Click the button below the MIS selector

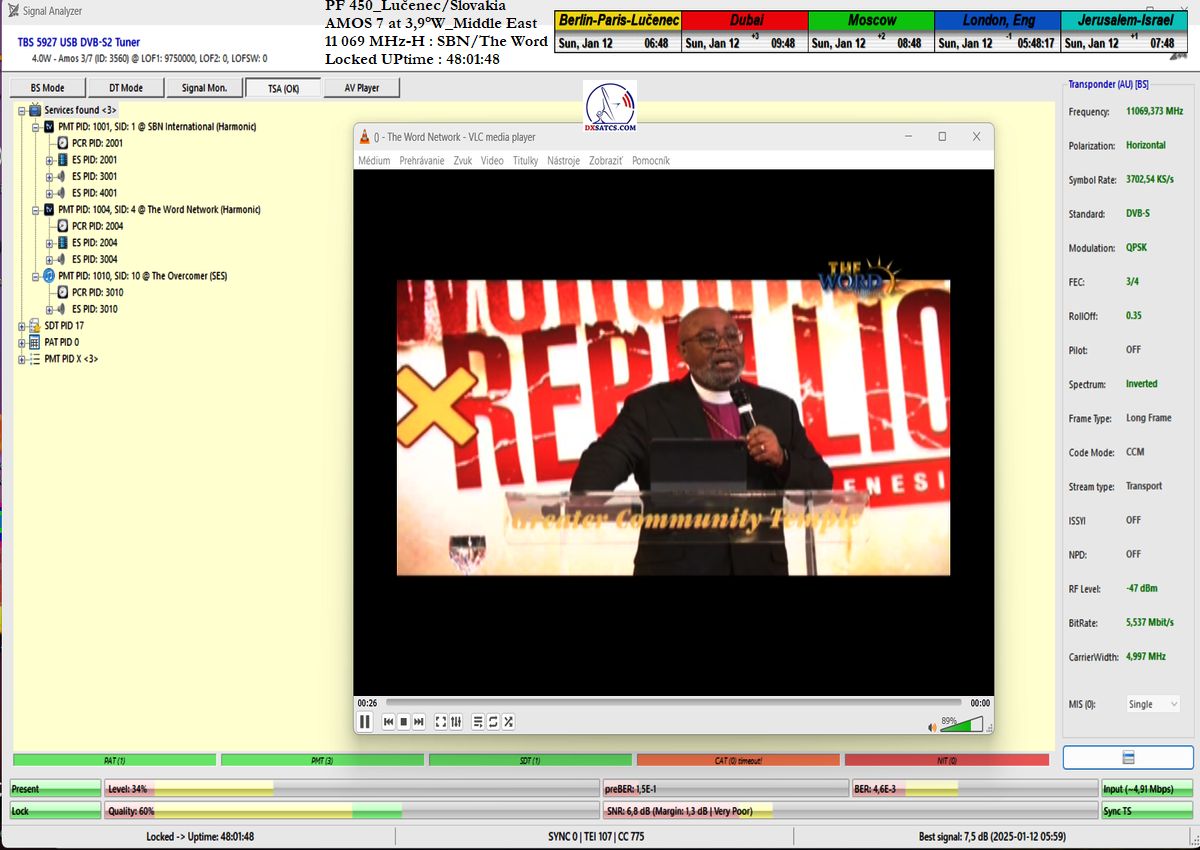point(1128,757)
